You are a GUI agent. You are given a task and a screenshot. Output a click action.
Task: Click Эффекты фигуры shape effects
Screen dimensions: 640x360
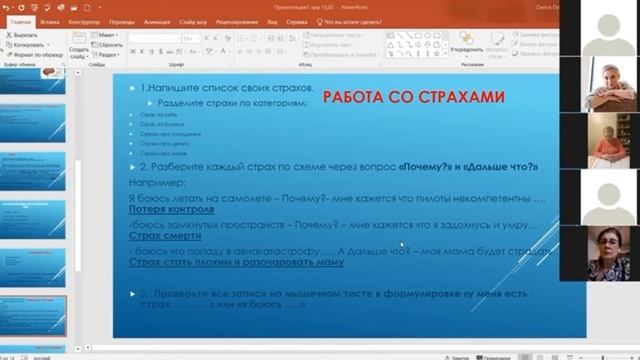point(536,53)
